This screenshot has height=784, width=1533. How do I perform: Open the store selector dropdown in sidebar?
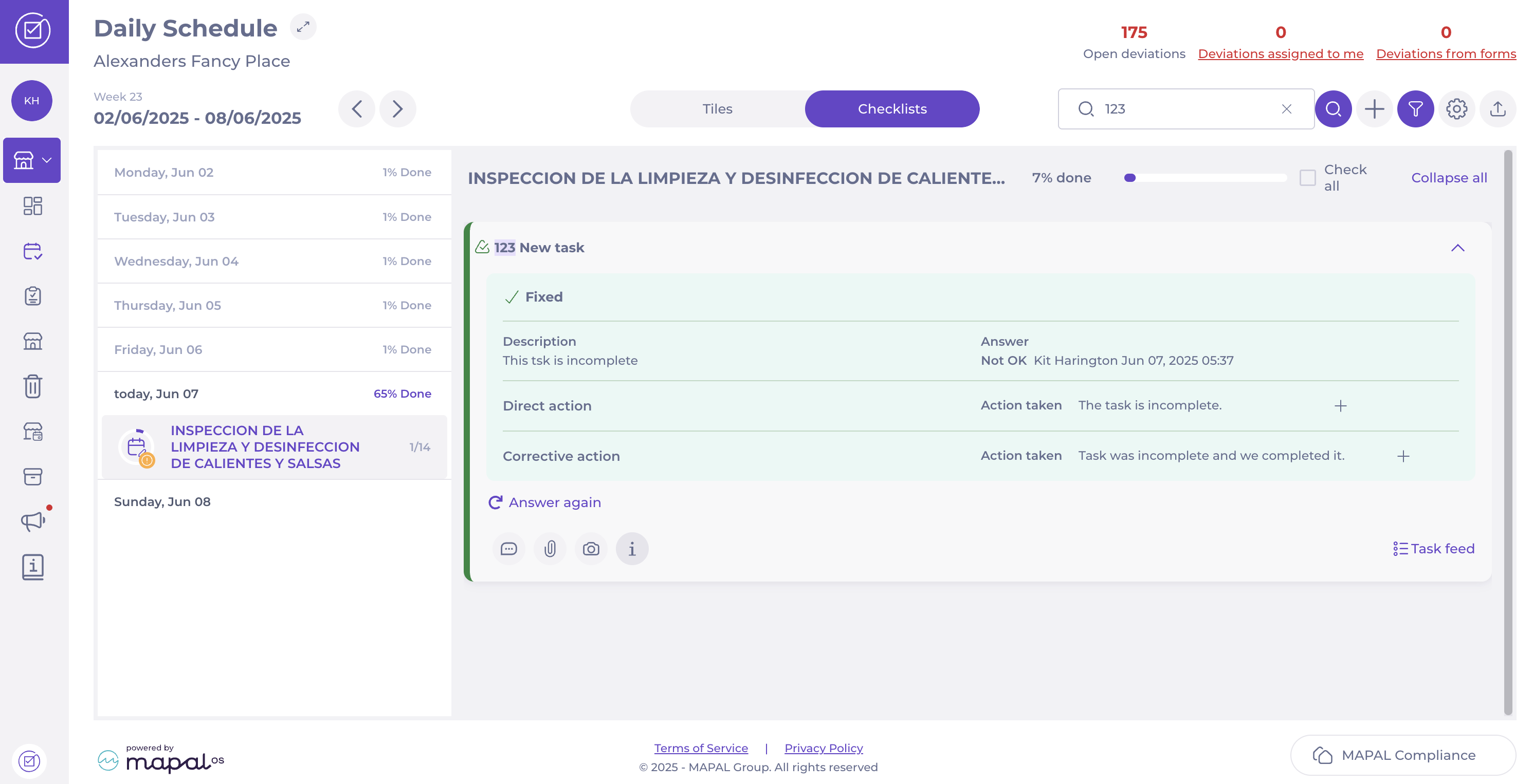tap(32, 160)
